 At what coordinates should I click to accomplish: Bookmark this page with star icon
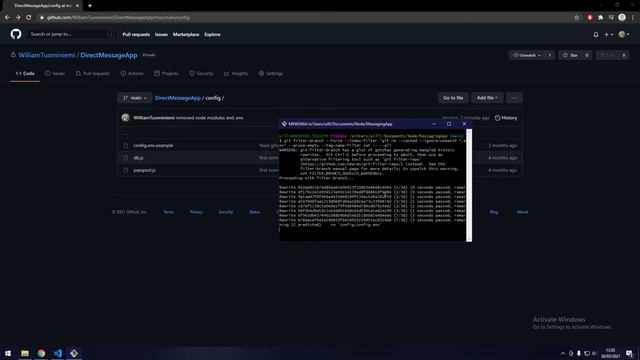[576, 18]
